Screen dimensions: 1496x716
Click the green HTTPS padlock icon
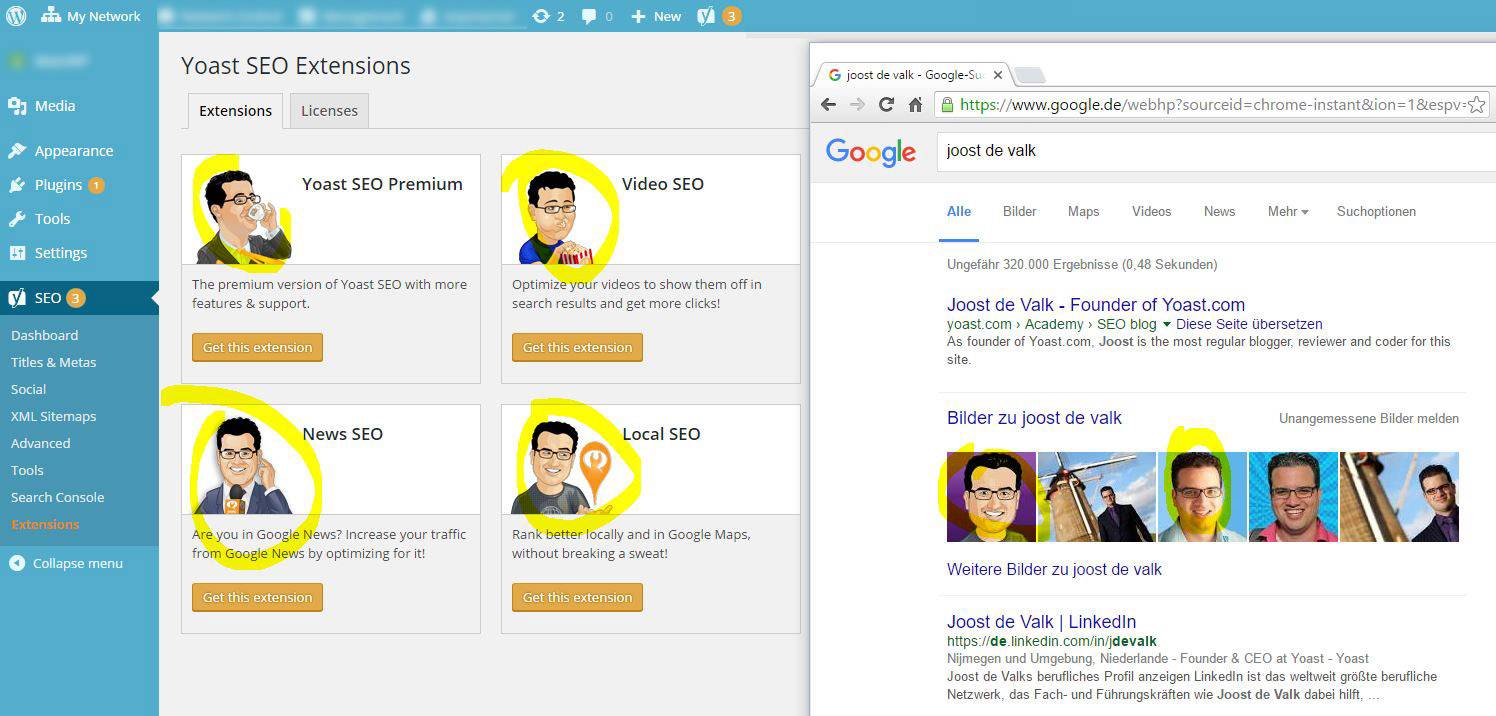946,104
